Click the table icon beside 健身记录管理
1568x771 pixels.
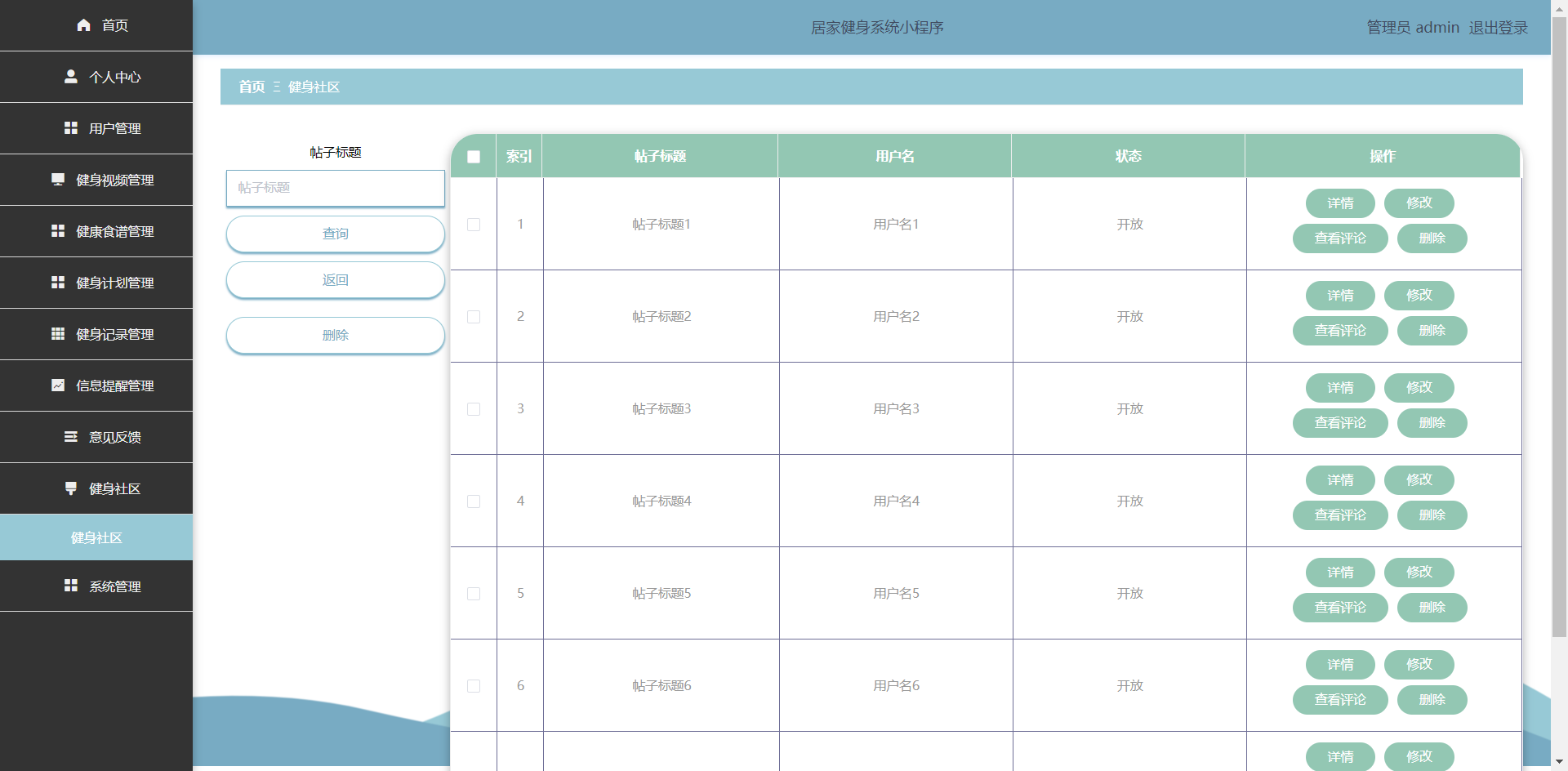click(x=58, y=334)
